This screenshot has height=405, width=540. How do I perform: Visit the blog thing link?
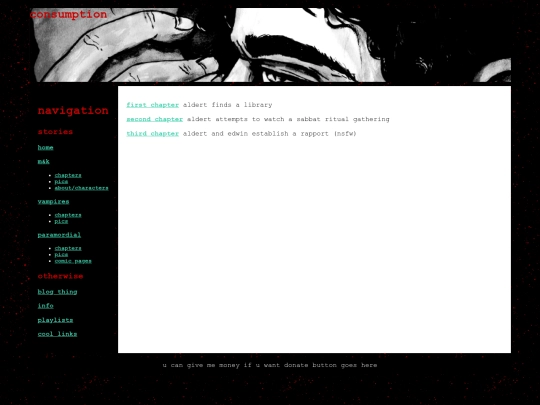58,292
